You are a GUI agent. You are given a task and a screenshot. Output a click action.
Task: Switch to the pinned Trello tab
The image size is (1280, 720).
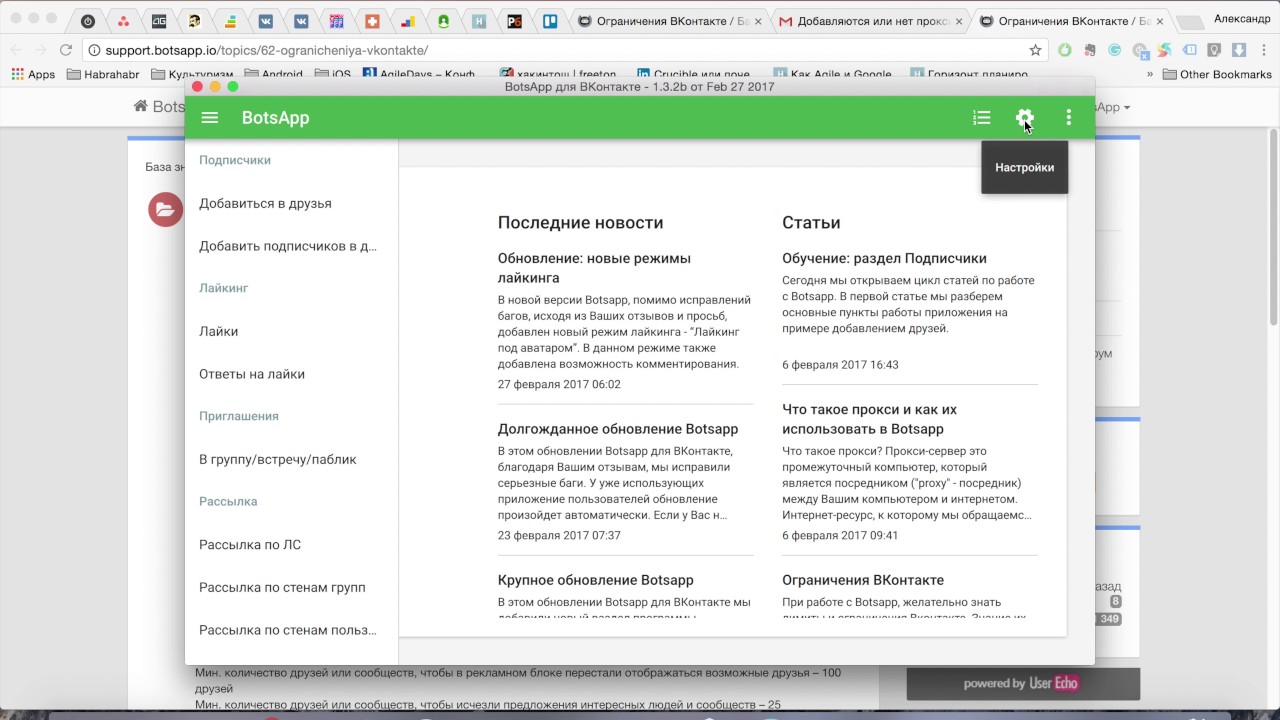point(550,20)
